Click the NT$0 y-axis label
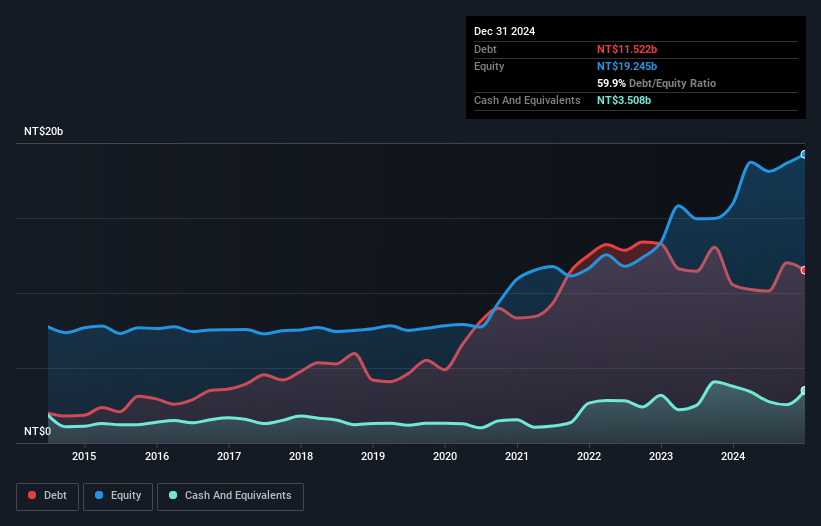The width and height of the screenshot is (821, 526). click(38, 431)
